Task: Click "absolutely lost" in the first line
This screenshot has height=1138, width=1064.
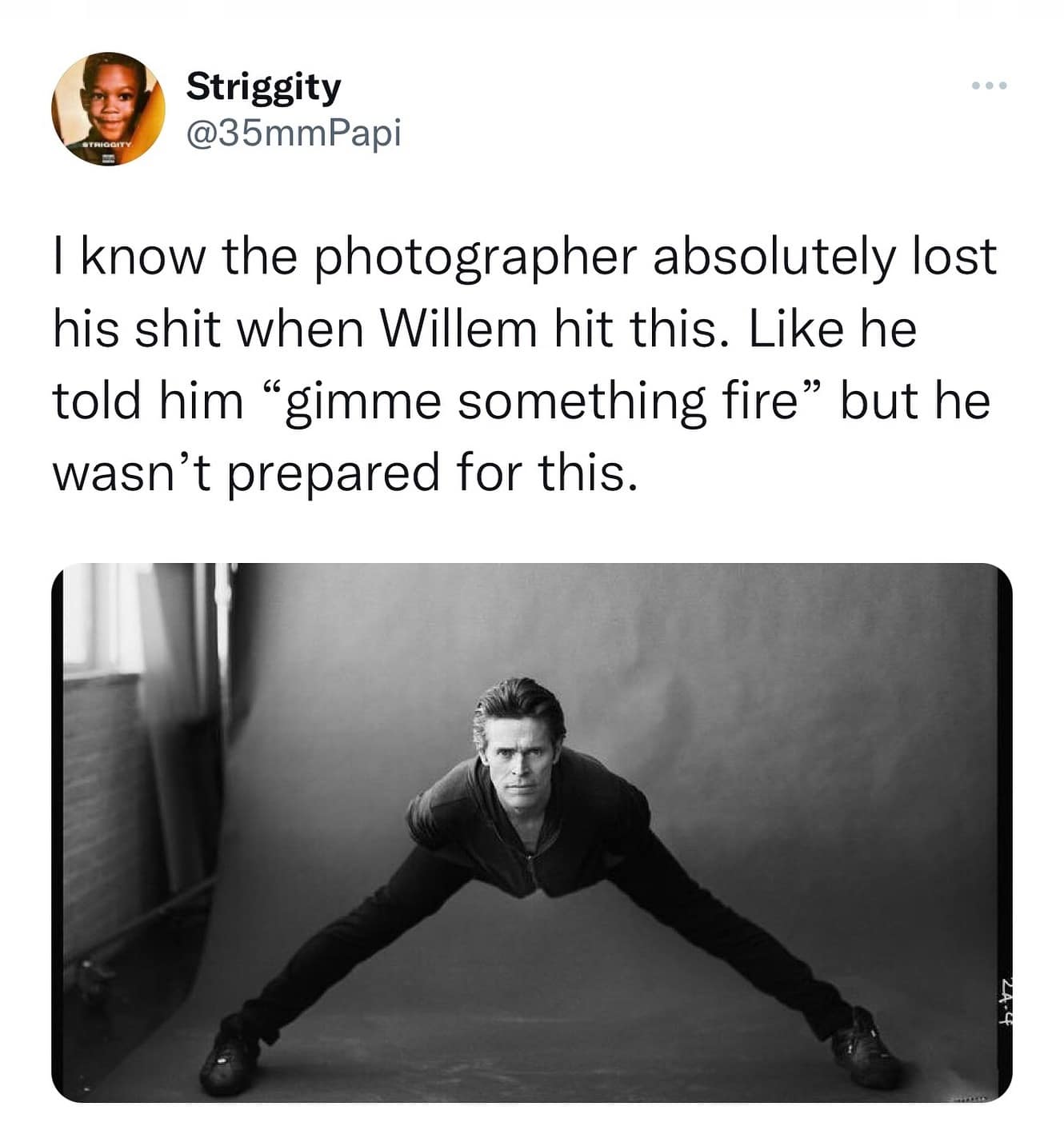Action: tap(825, 258)
